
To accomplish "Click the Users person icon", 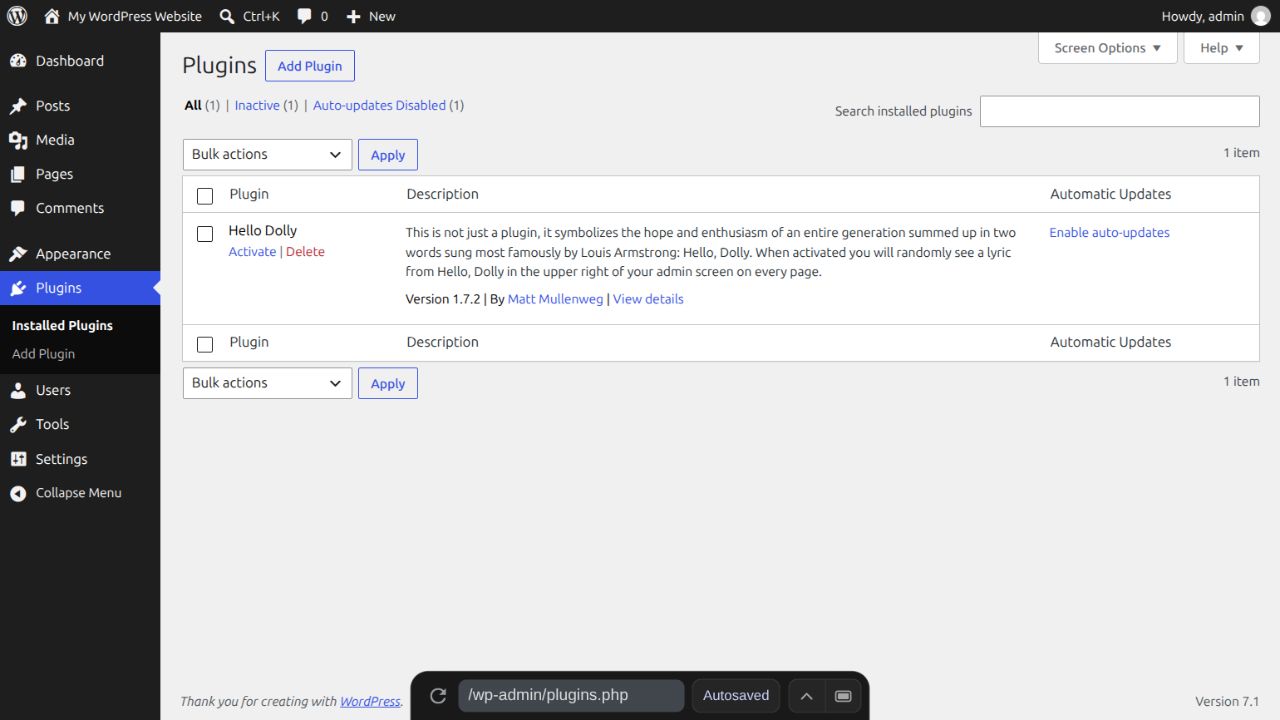I will 18,390.
